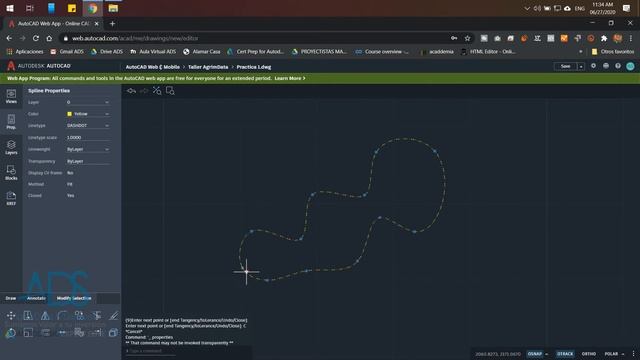Open POLAR settings arrow in status bar

(623, 354)
